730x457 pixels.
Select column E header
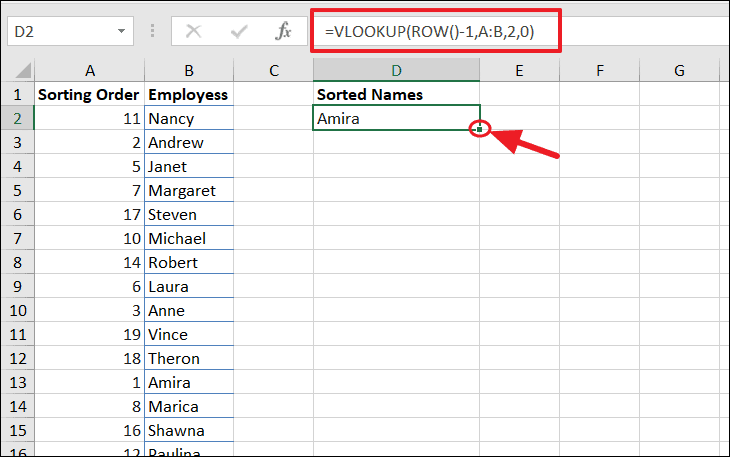click(x=519, y=70)
